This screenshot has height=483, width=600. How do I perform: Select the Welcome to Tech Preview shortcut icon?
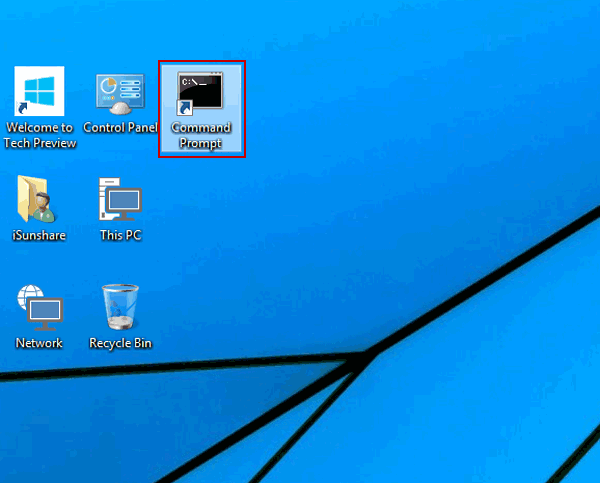[x=39, y=91]
